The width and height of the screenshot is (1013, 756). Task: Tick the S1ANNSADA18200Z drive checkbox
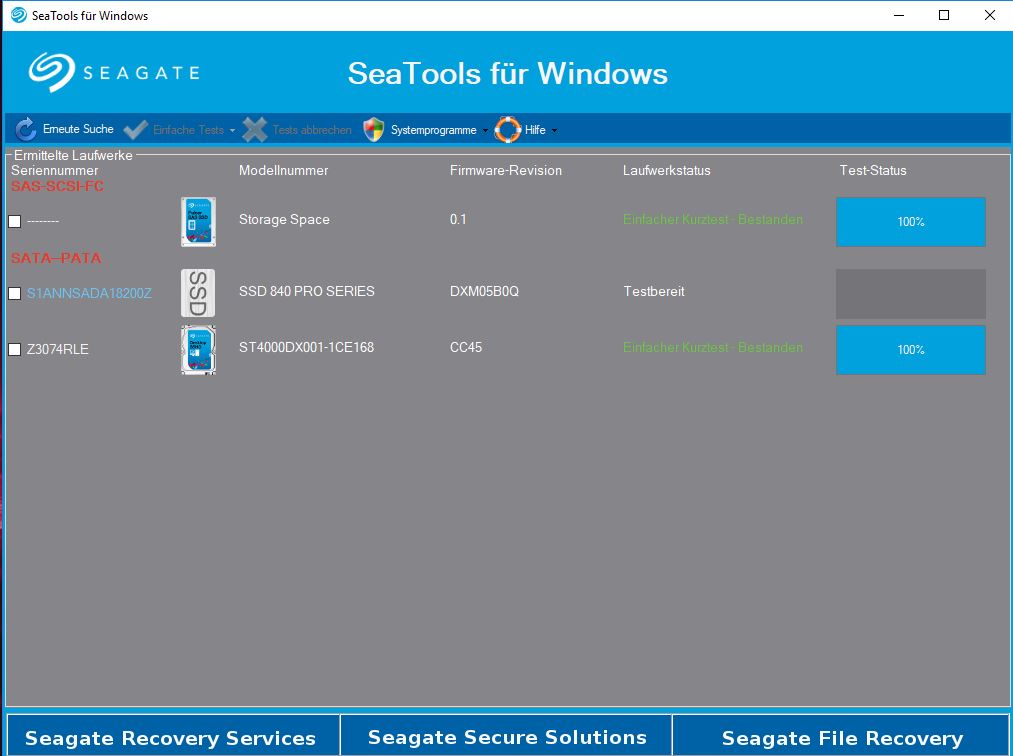point(15,293)
